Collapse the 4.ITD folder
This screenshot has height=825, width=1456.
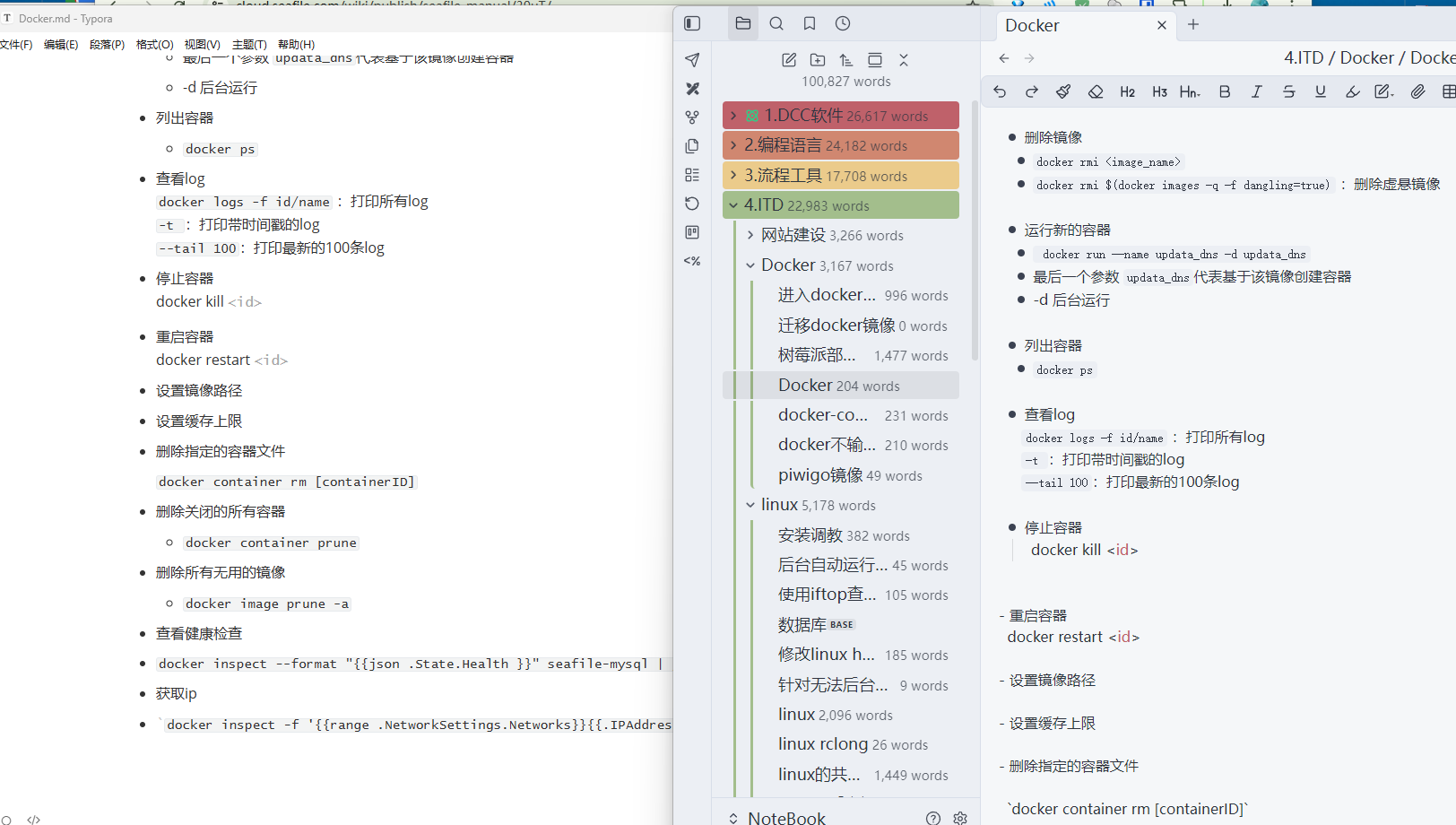click(x=733, y=205)
